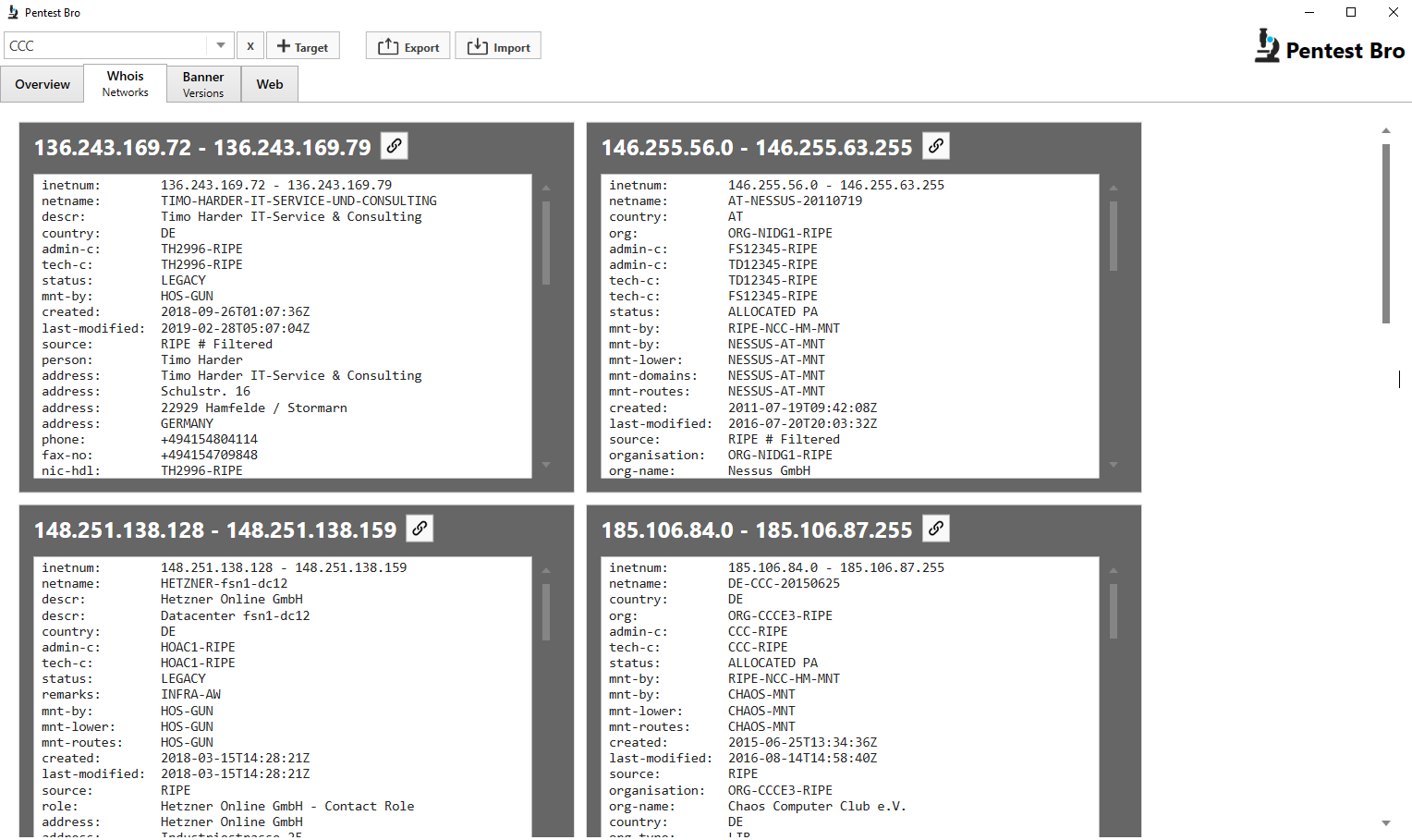Click netname DE-CCC-20150625
This screenshot has width=1412, height=840.
click(x=784, y=583)
